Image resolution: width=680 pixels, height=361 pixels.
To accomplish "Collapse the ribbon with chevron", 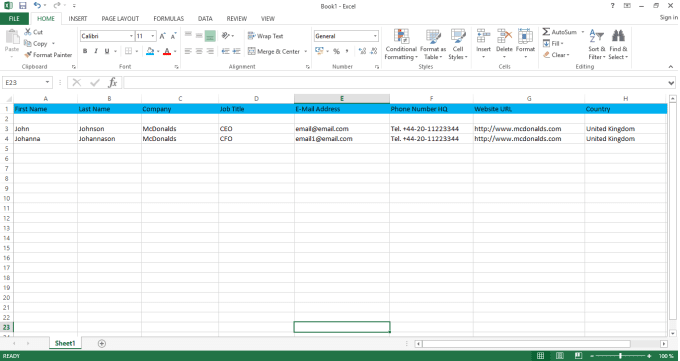I will pyautogui.click(x=670, y=66).
